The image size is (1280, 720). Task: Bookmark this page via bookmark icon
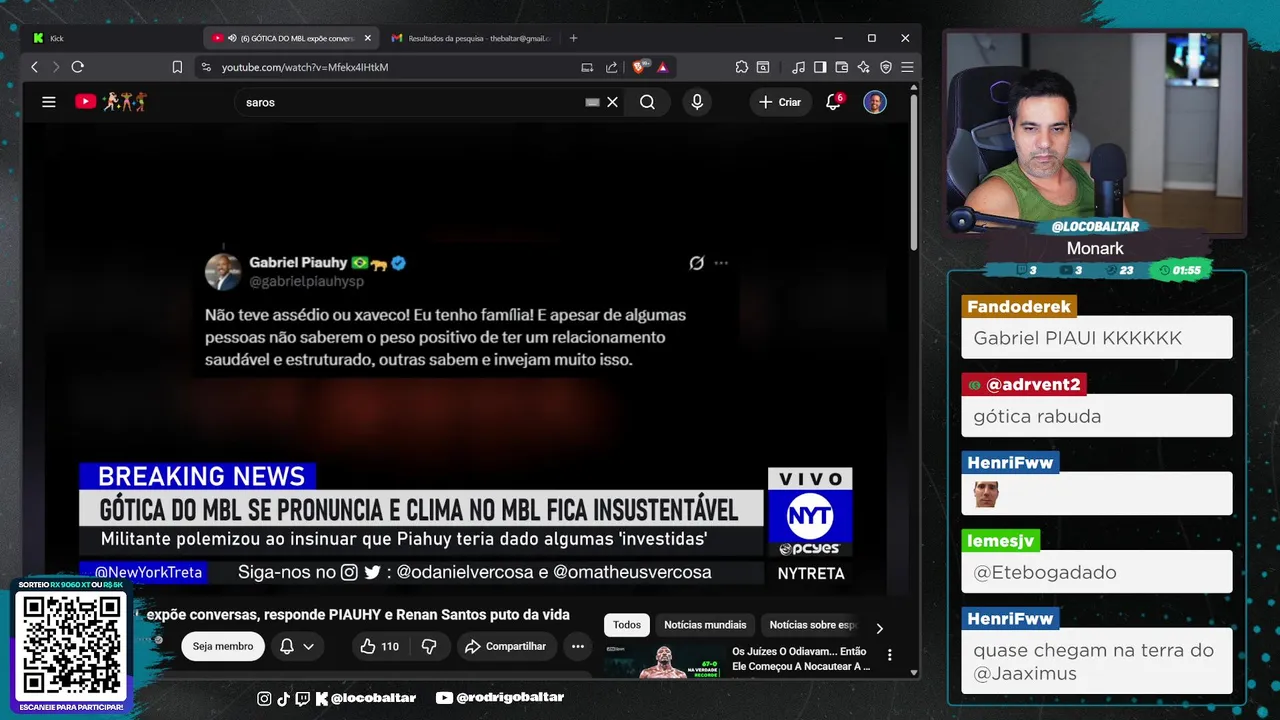pos(177,67)
